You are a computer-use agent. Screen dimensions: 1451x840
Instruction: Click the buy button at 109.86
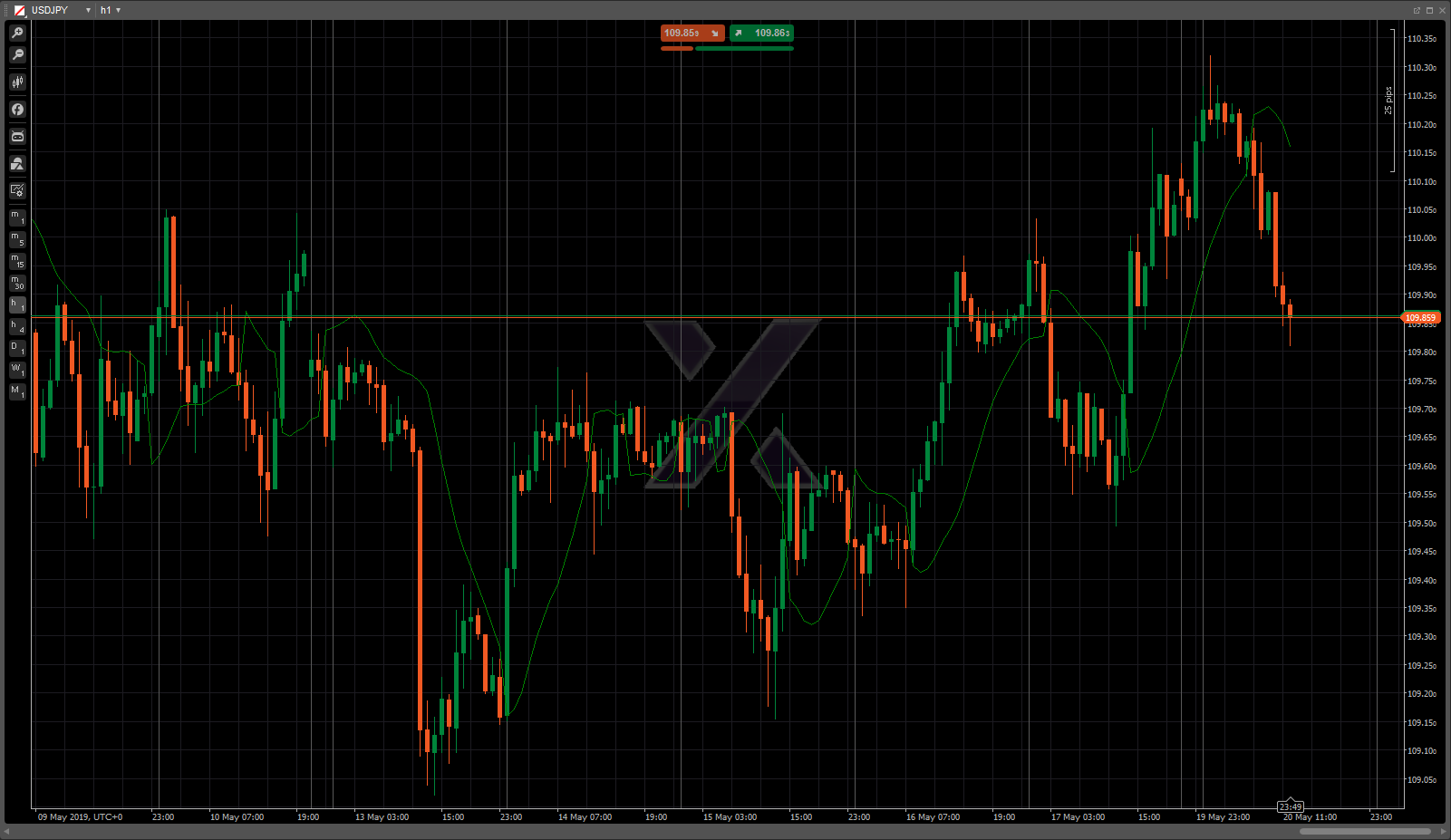tap(762, 33)
